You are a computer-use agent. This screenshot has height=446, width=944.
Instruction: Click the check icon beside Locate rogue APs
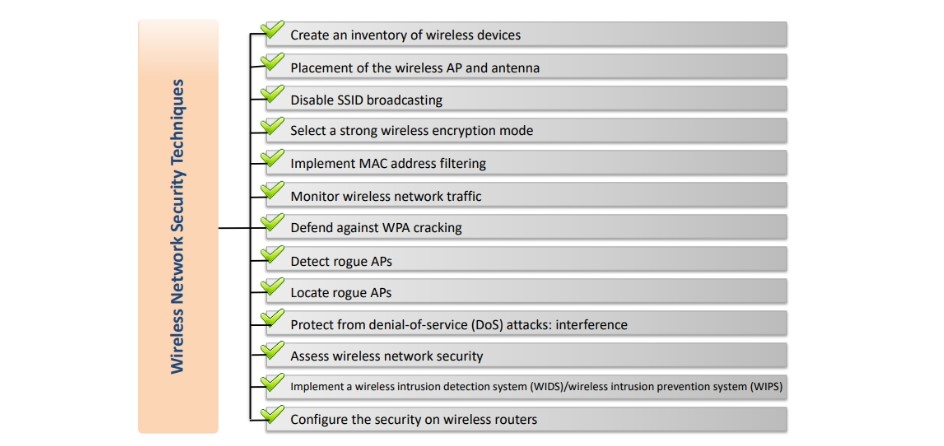(x=273, y=286)
